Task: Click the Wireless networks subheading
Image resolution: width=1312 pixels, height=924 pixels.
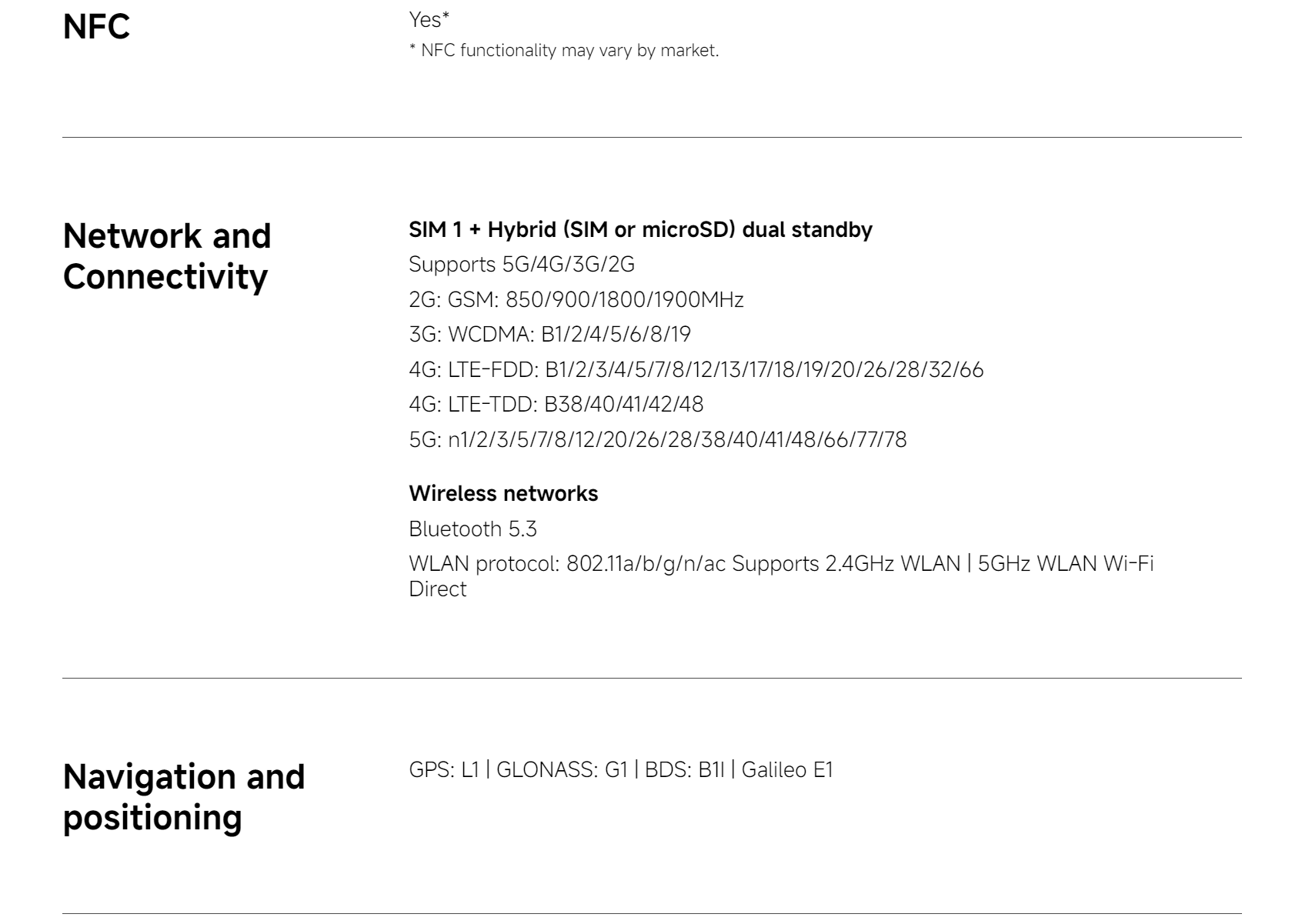Action: point(503,494)
